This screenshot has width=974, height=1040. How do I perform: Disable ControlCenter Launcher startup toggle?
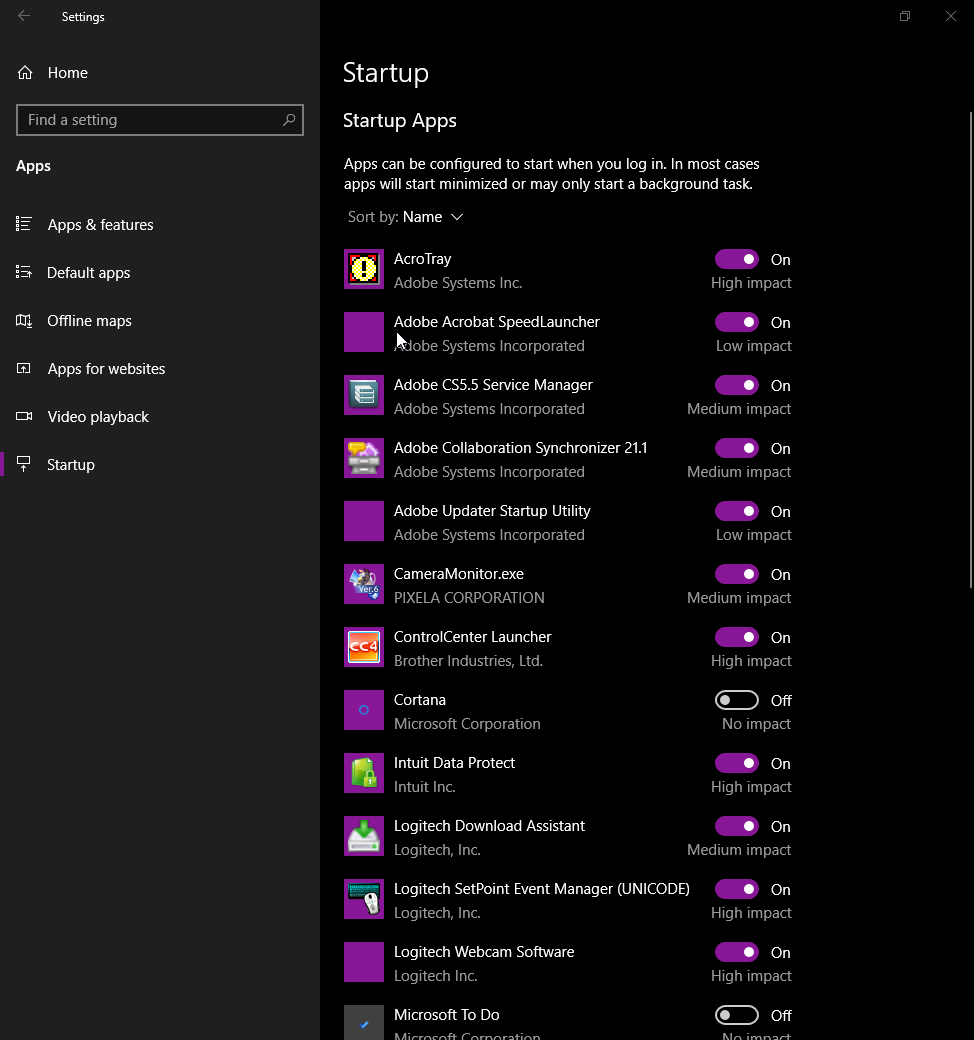(736, 637)
